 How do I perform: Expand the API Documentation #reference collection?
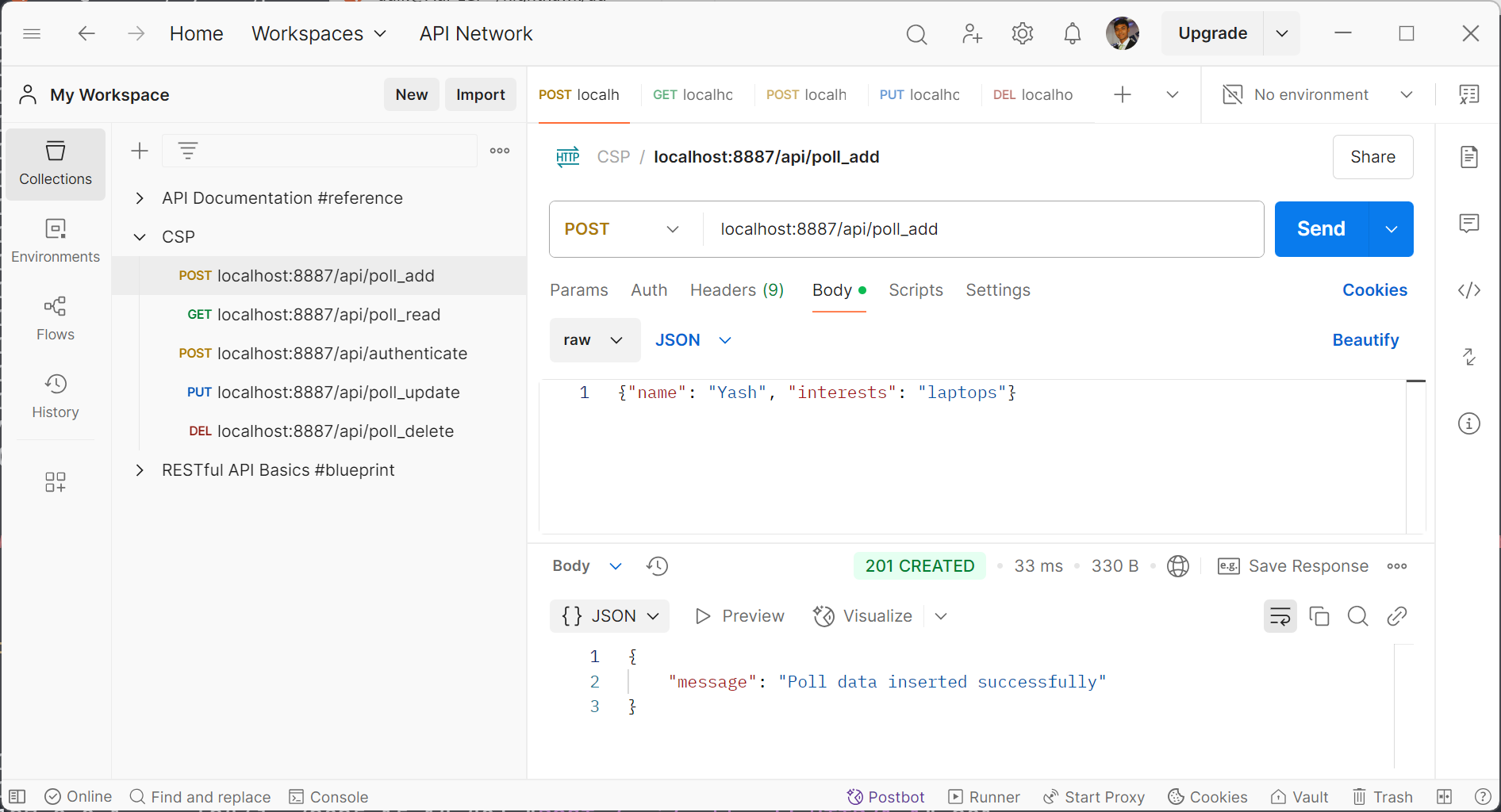point(140,198)
